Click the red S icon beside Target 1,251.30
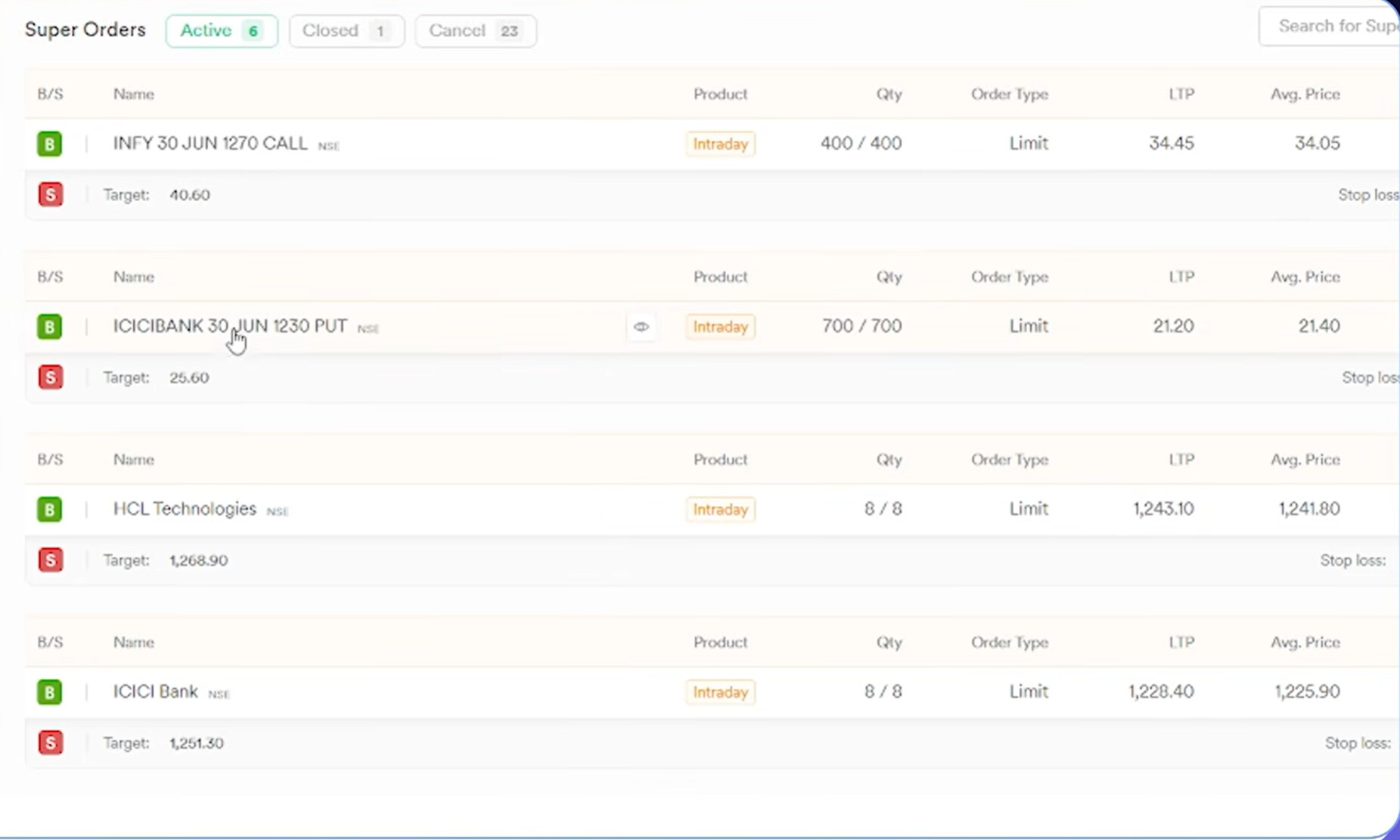The image size is (1400, 840). [x=50, y=742]
